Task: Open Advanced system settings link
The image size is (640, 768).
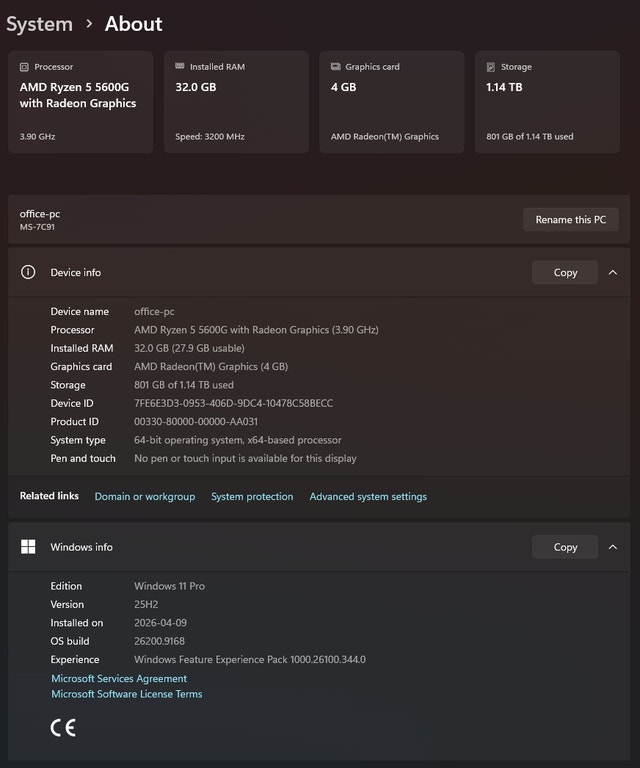Action: (368, 497)
